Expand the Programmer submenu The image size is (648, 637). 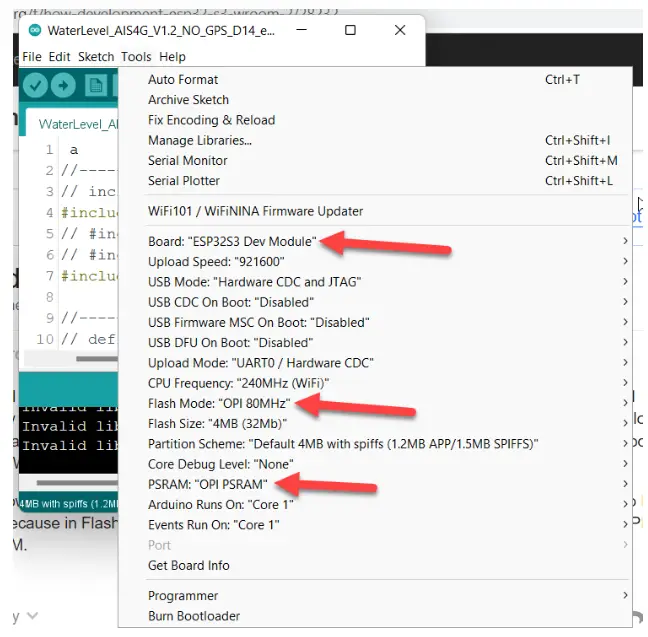375,596
